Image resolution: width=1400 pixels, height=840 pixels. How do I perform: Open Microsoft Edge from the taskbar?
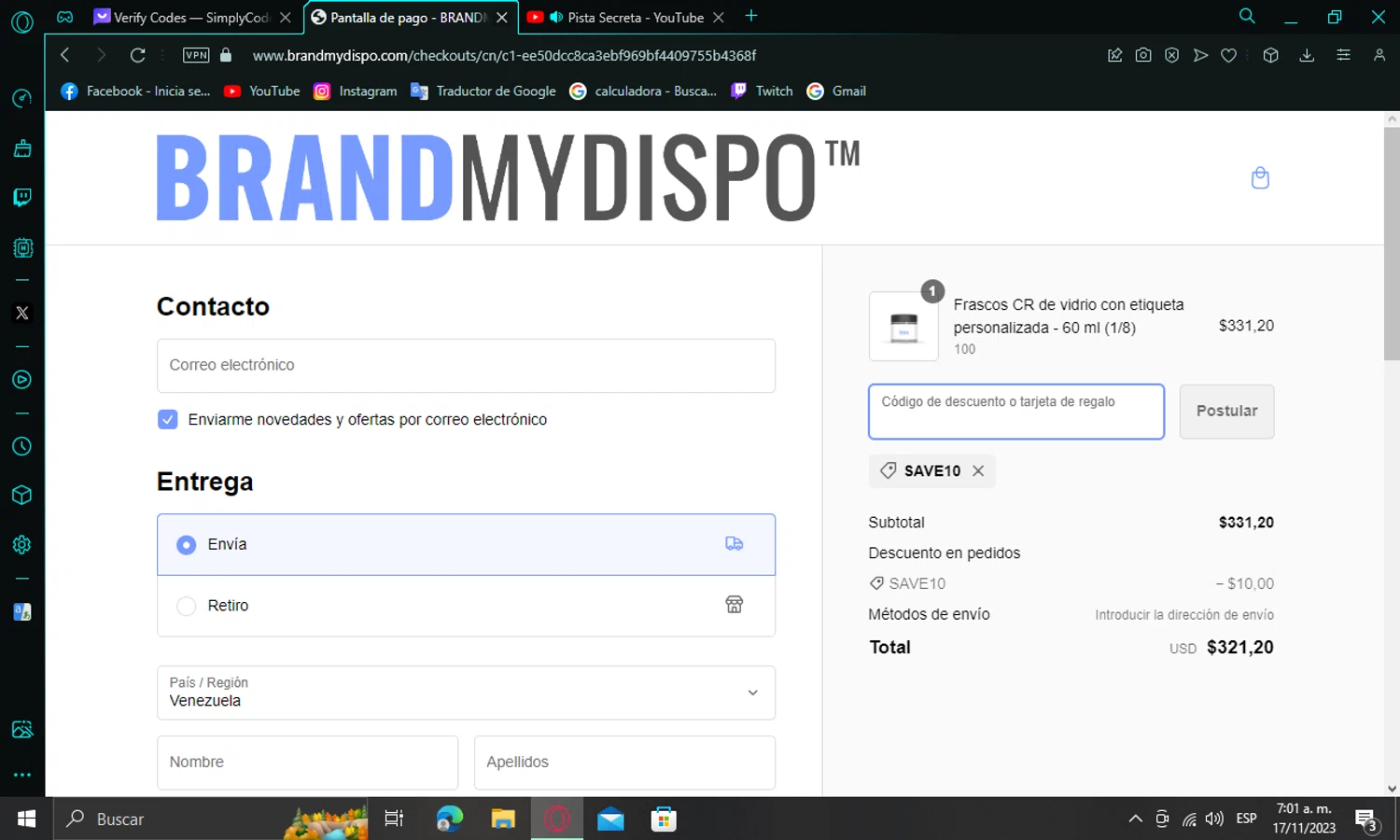pos(450,819)
